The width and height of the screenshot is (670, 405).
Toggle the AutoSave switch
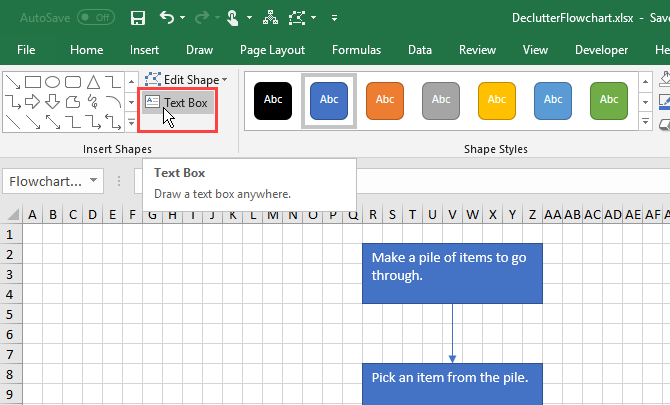coord(96,18)
